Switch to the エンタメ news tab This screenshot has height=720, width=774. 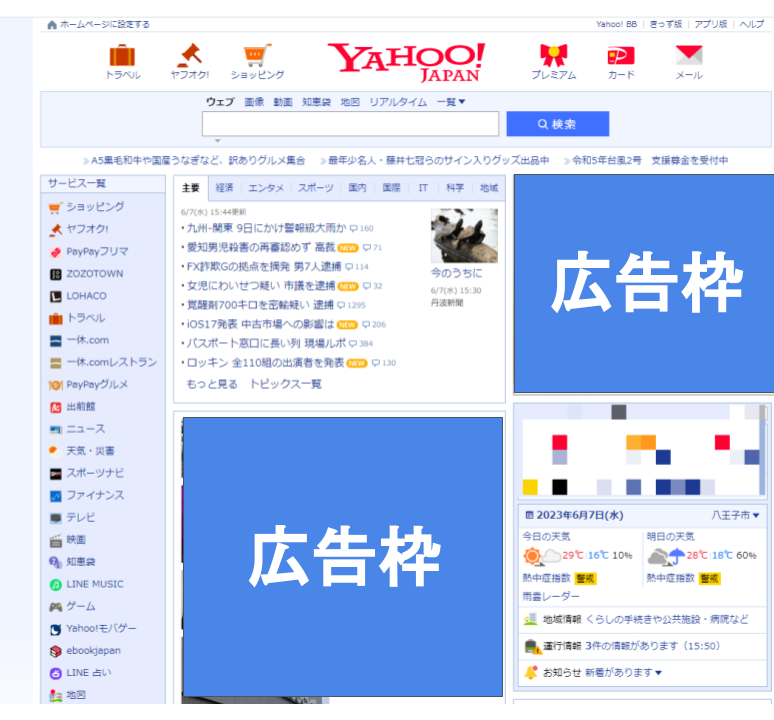(266, 188)
